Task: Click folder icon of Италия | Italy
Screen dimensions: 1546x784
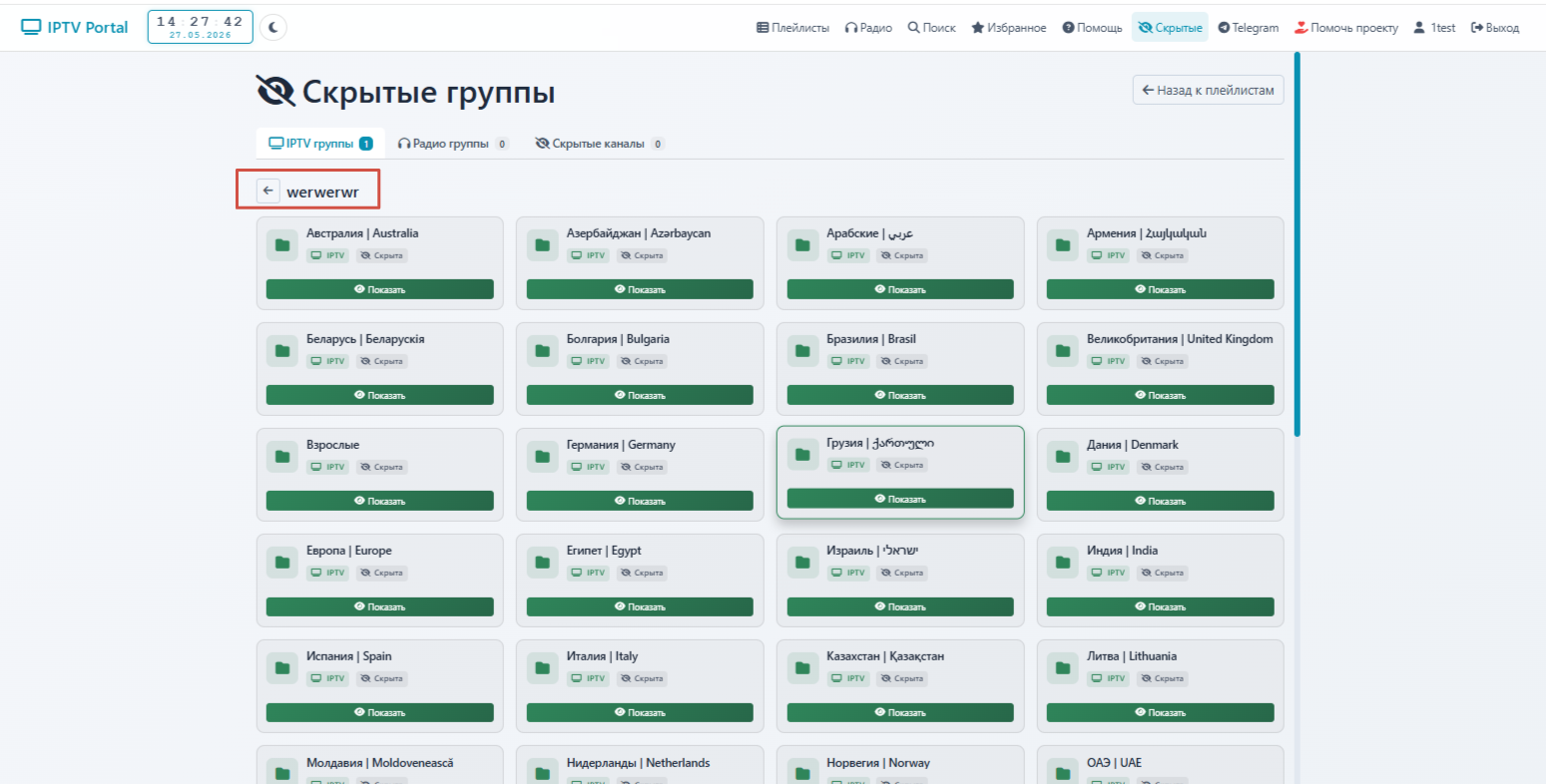Action: [543, 668]
